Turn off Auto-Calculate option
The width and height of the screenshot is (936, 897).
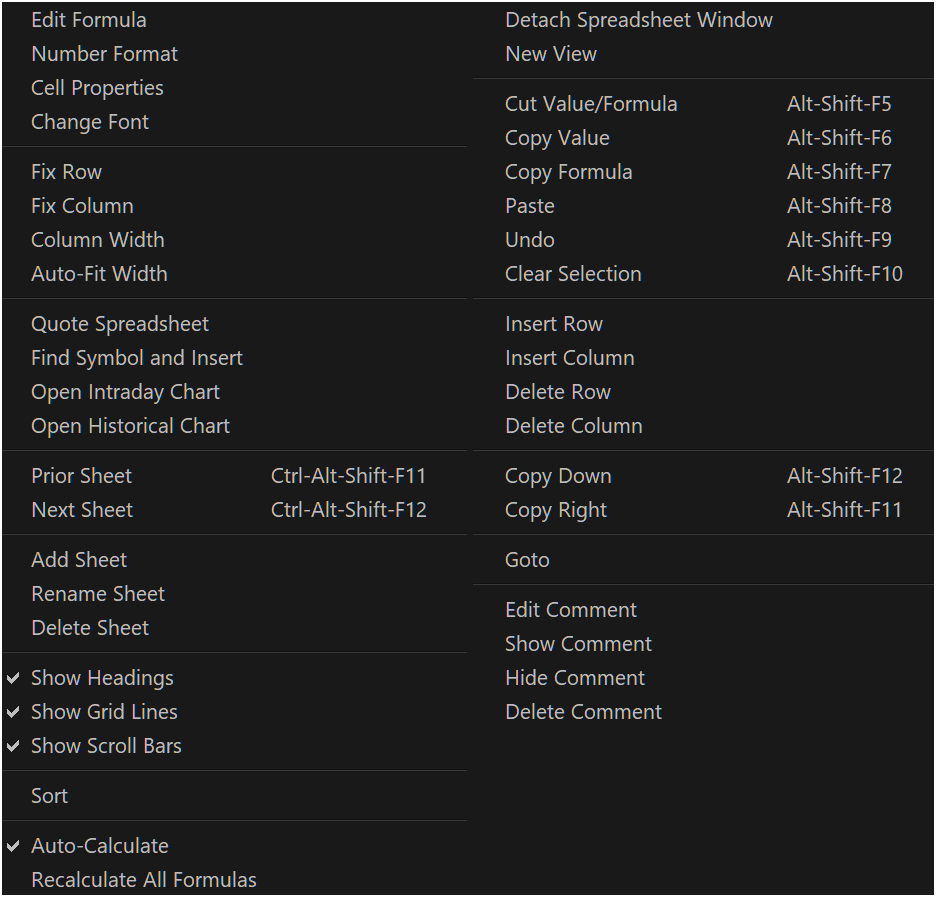[x=99, y=846]
